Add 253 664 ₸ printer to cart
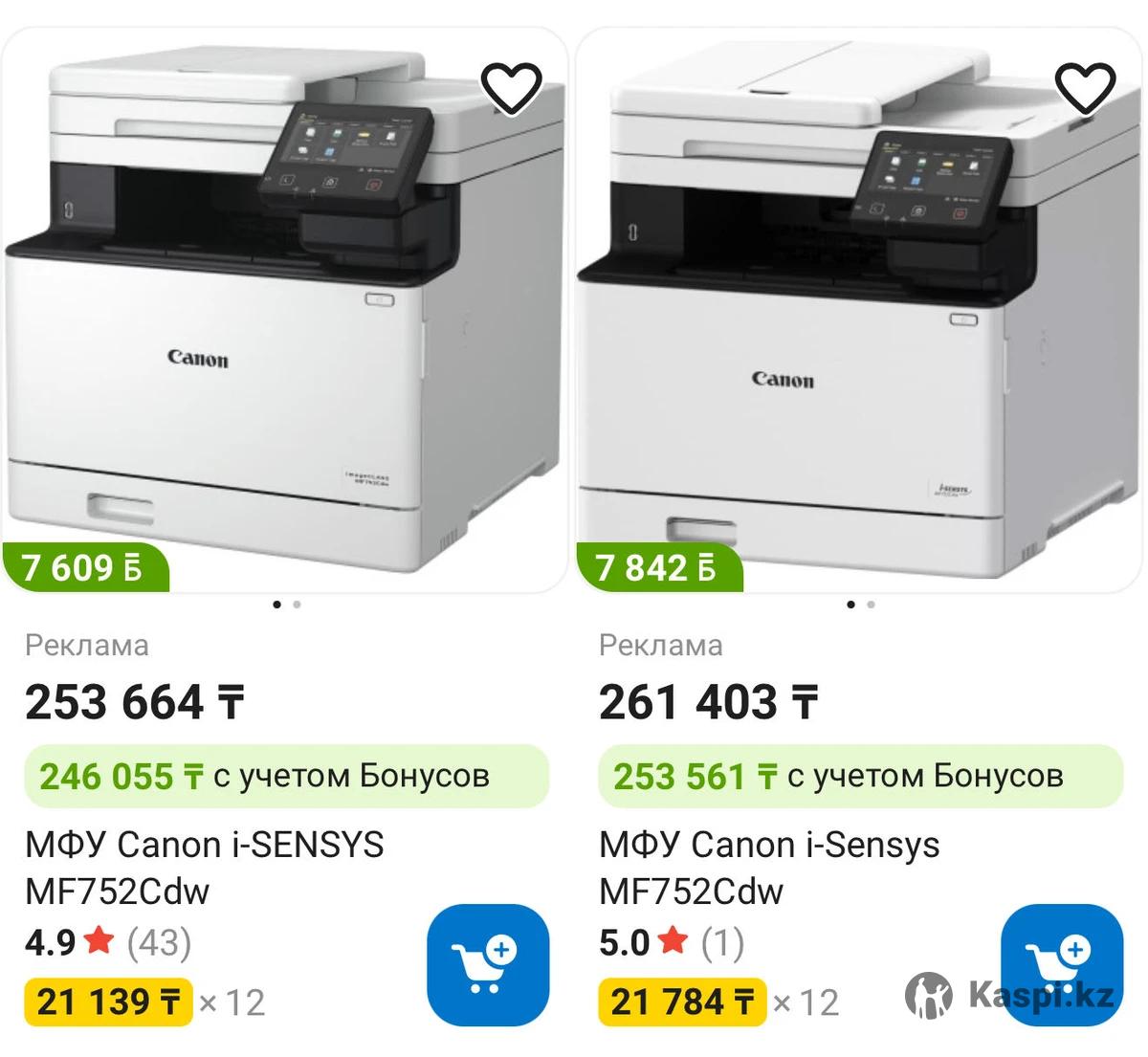The height and width of the screenshot is (1057, 1148). tap(488, 965)
